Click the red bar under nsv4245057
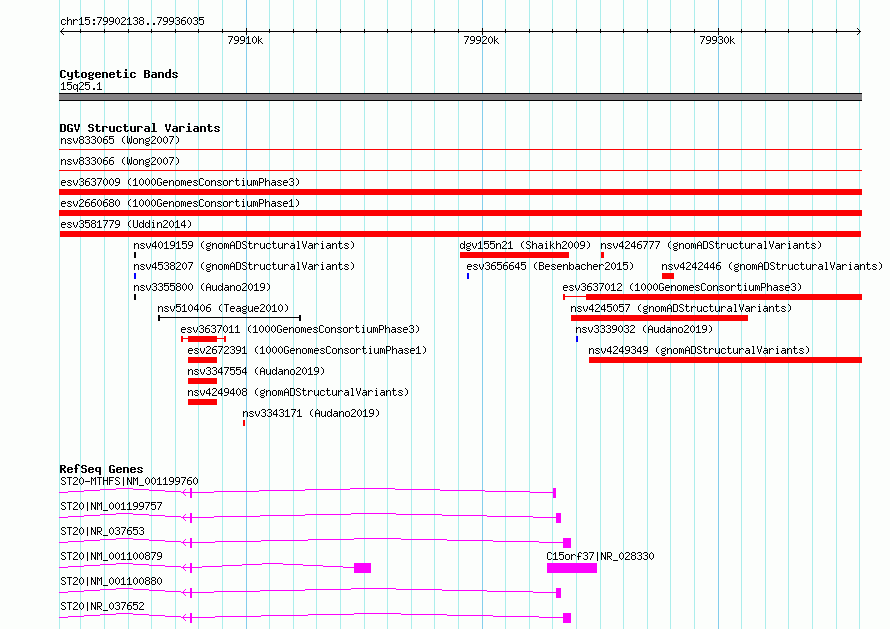890x629 pixels. click(660, 318)
